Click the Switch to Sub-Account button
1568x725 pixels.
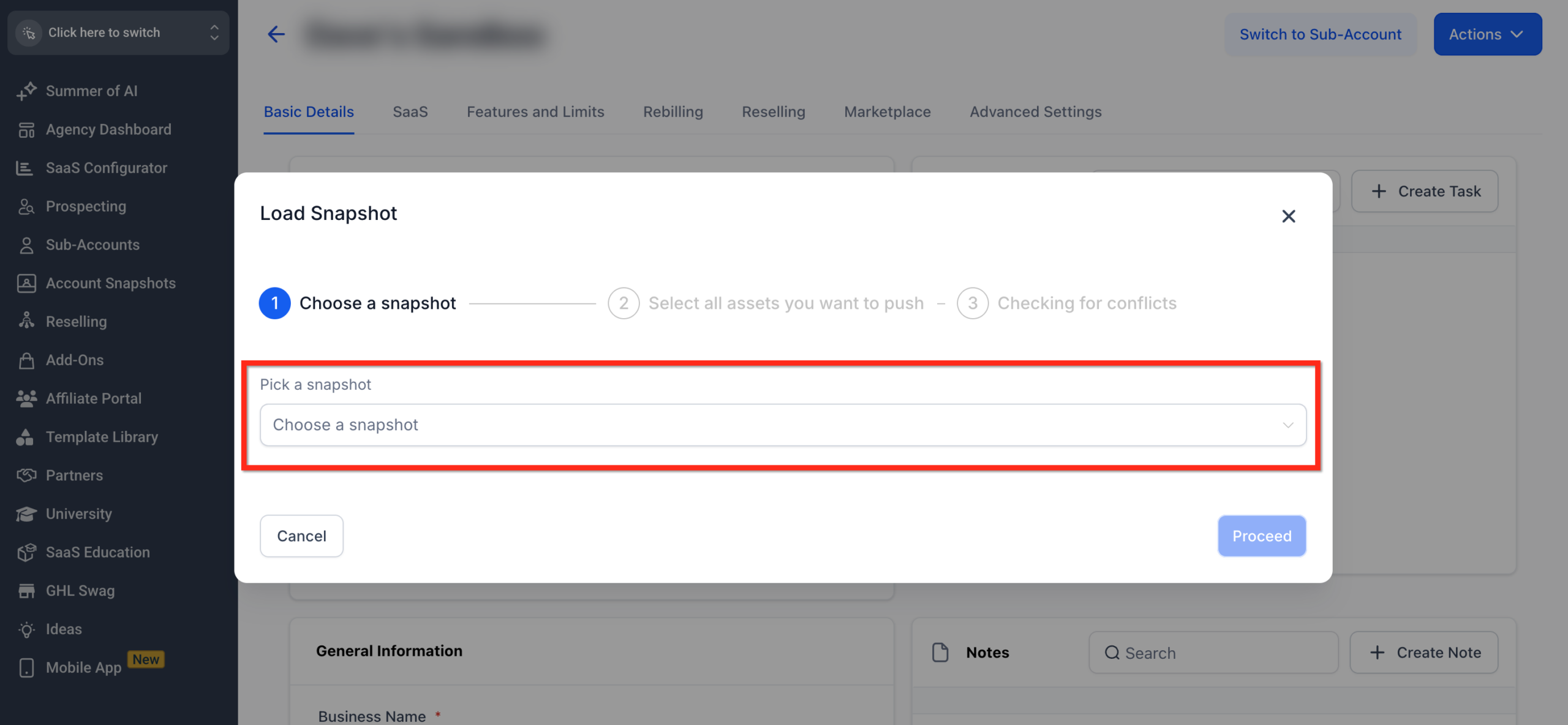pos(1320,34)
